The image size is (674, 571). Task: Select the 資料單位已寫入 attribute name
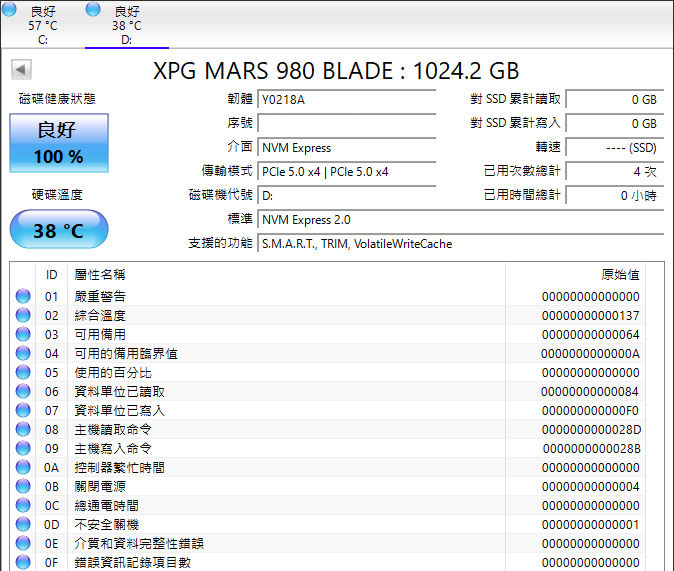pos(119,410)
